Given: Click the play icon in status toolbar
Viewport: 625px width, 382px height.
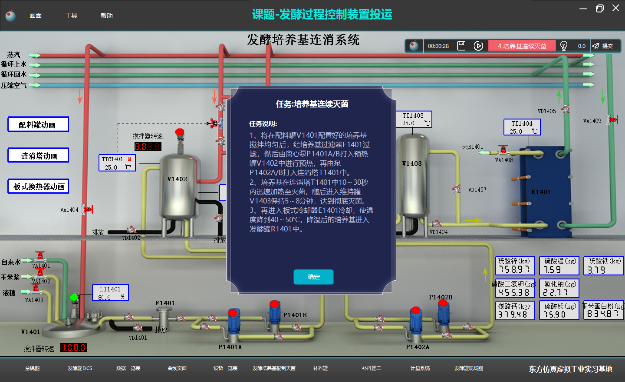Looking at the screenshot, I should tap(478, 46).
